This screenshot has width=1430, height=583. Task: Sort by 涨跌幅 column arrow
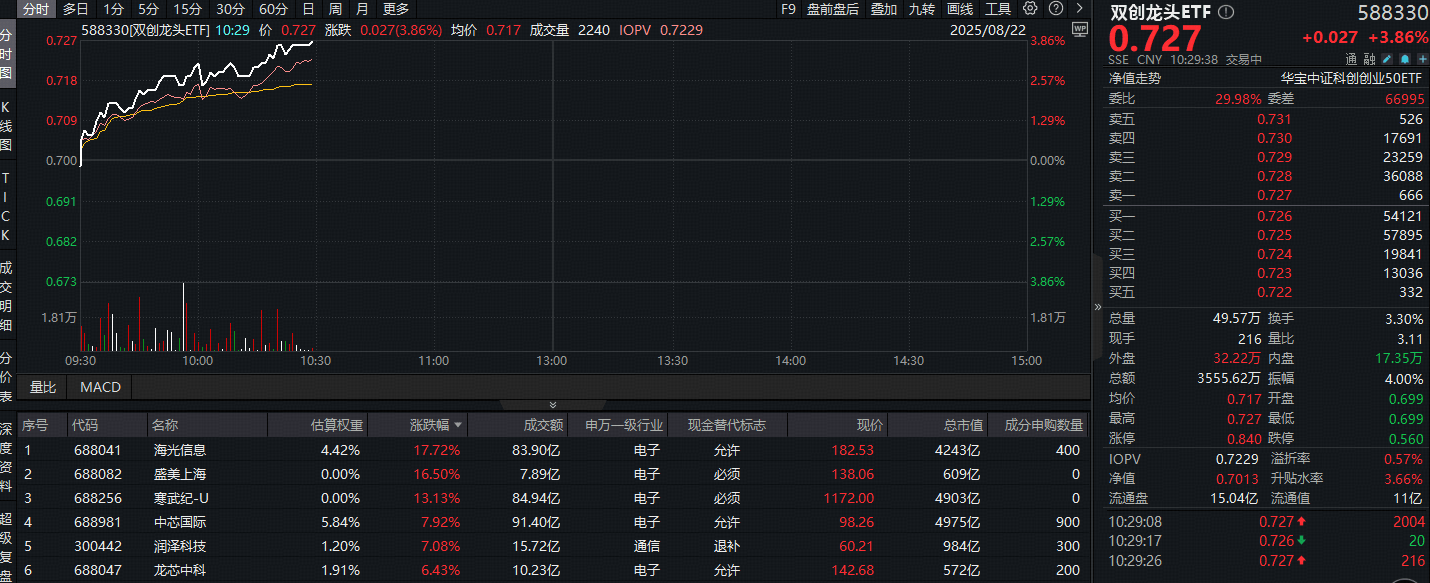pos(457,425)
